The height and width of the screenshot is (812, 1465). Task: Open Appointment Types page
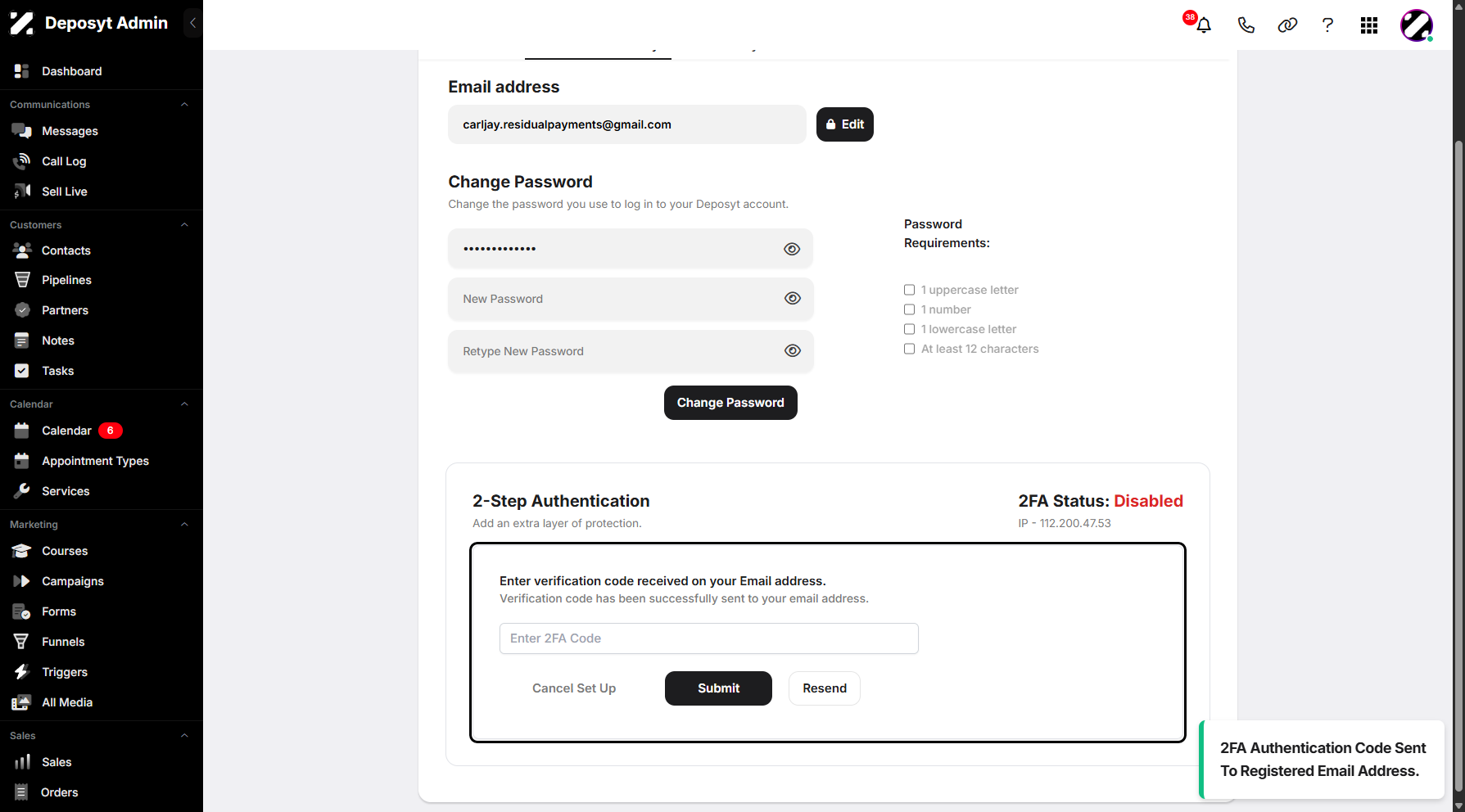(95, 461)
